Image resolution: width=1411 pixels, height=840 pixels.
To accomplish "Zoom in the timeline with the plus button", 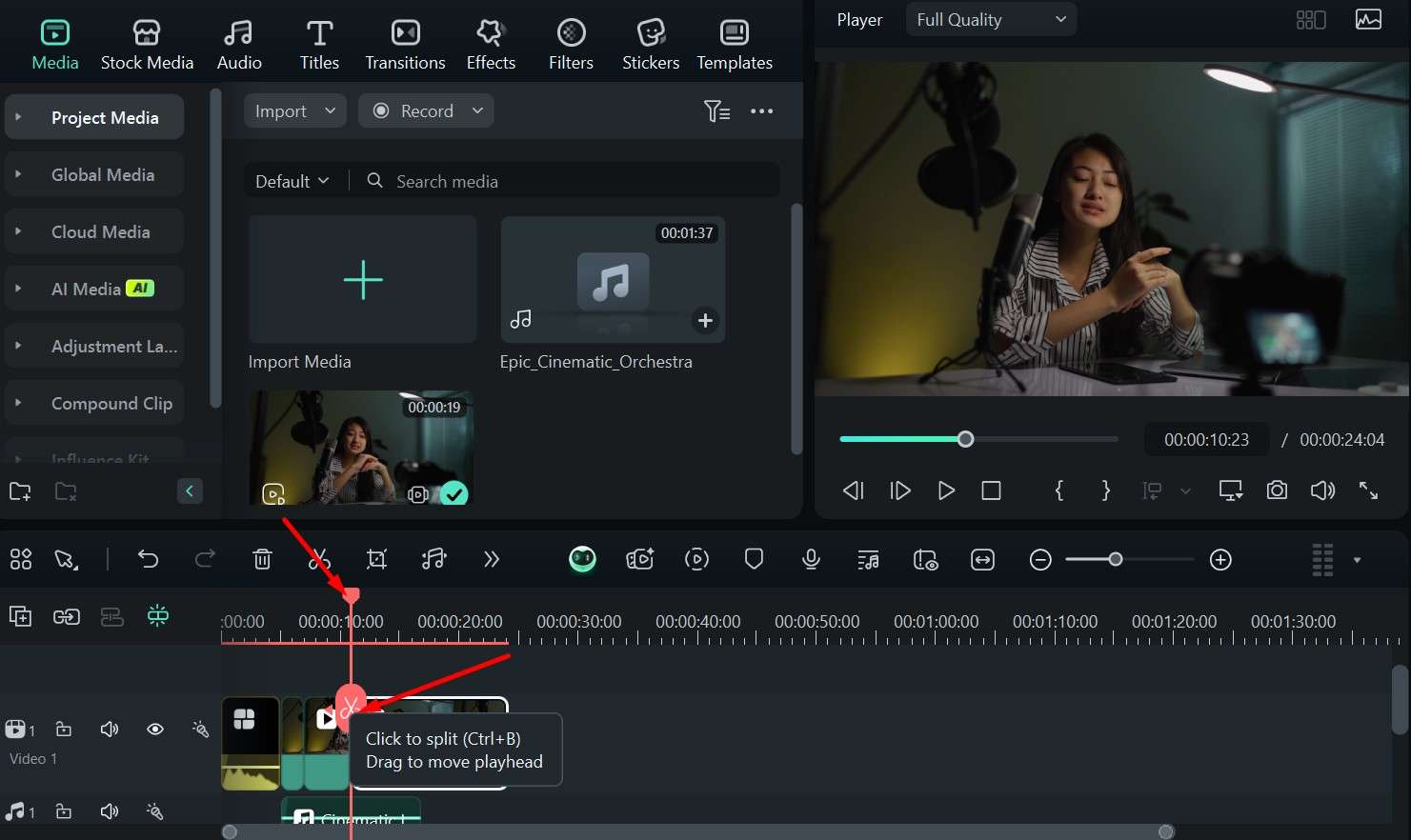I will point(1220,560).
